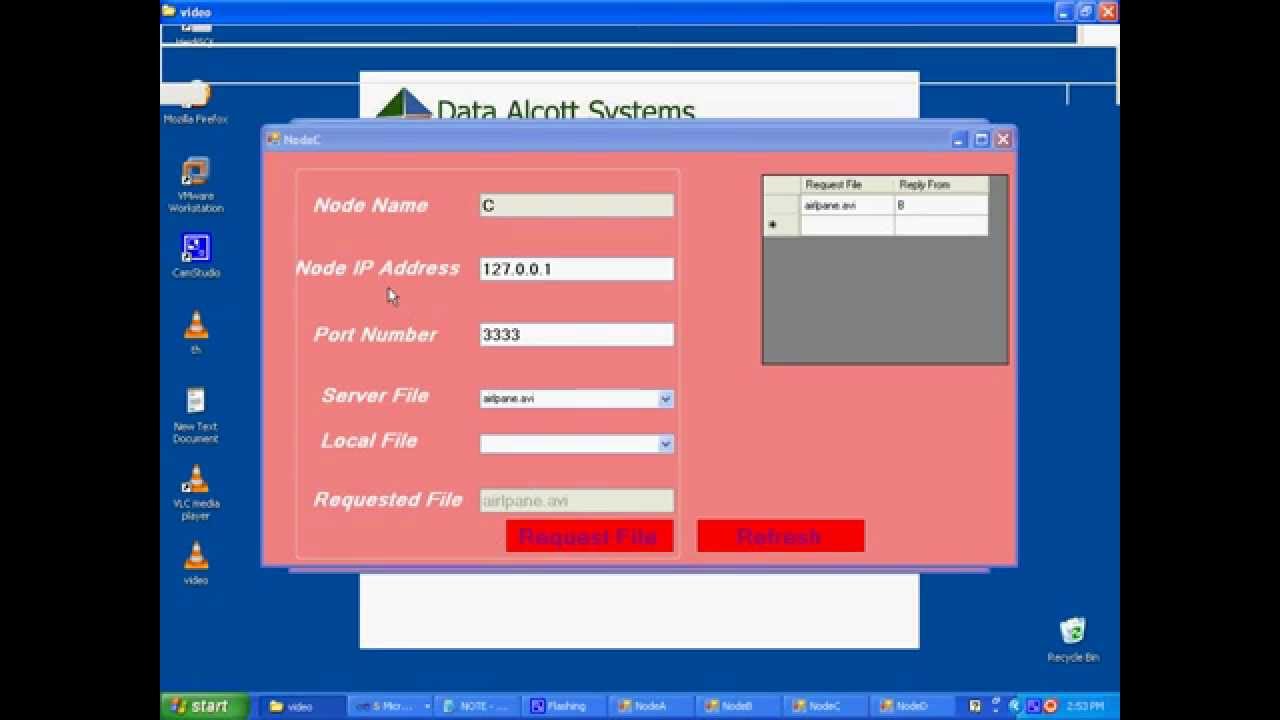Click the taskbar clock showing 2:53 PM

pos(1086,706)
